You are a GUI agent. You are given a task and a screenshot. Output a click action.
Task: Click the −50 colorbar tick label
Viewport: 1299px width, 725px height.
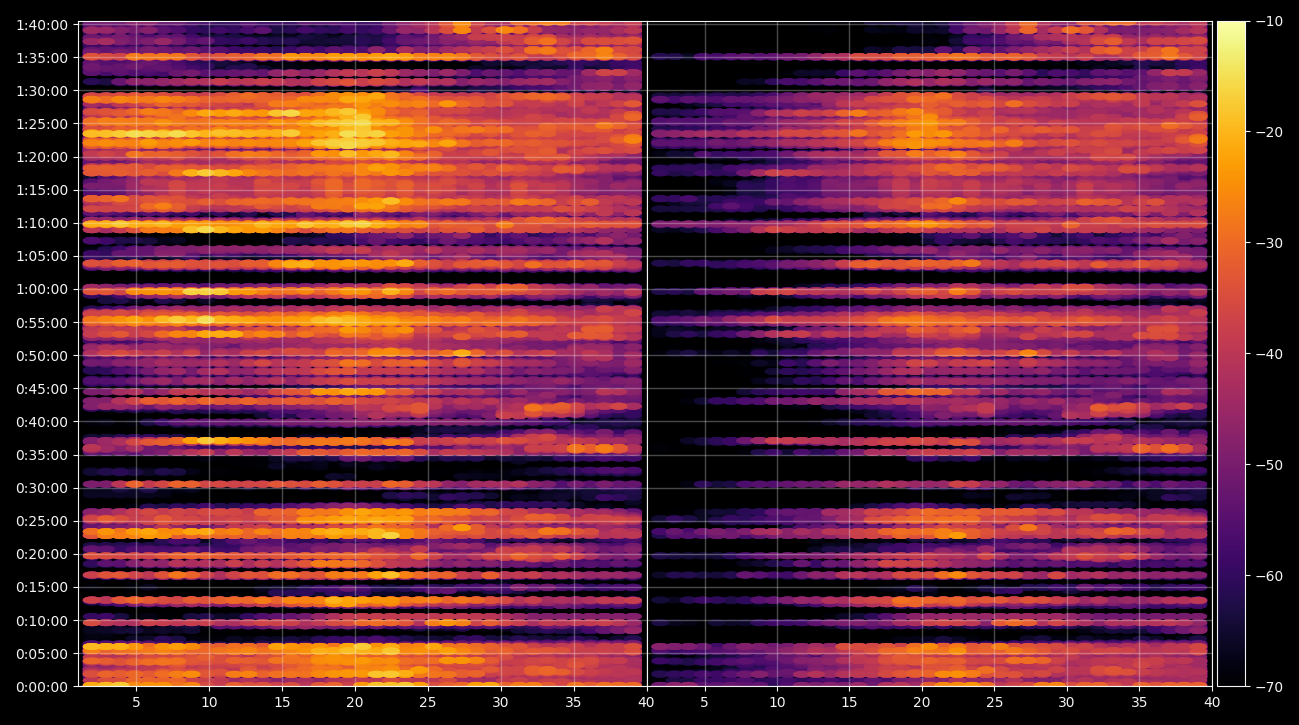[x=1269, y=465]
